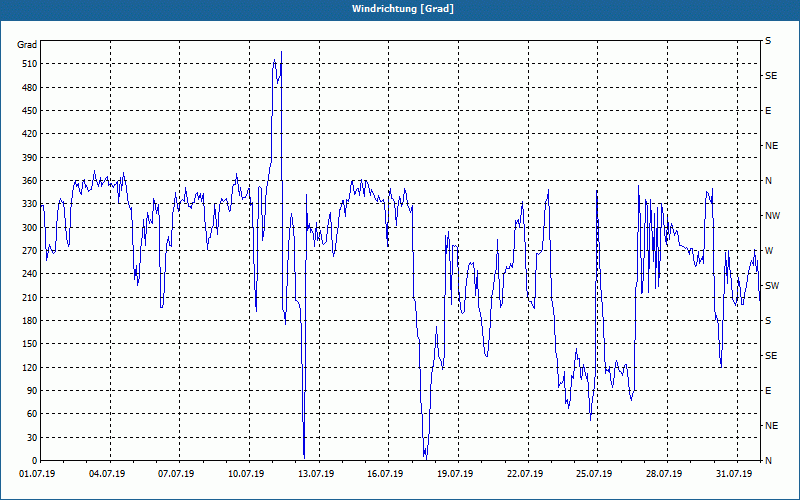800x500 pixels.
Task: Select the 270 value on the left axis
Action: (30, 251)
